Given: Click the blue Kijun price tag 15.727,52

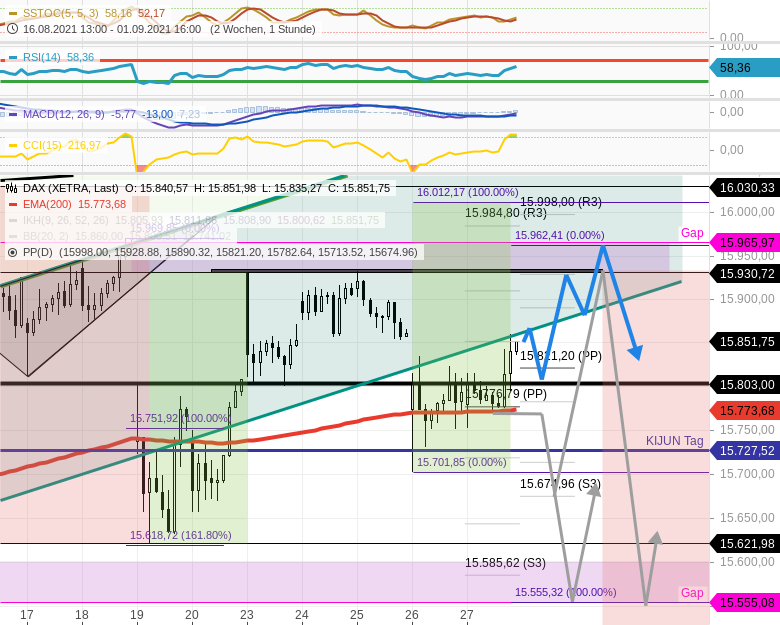Looking at the screenshot, I should coord(745,451).
